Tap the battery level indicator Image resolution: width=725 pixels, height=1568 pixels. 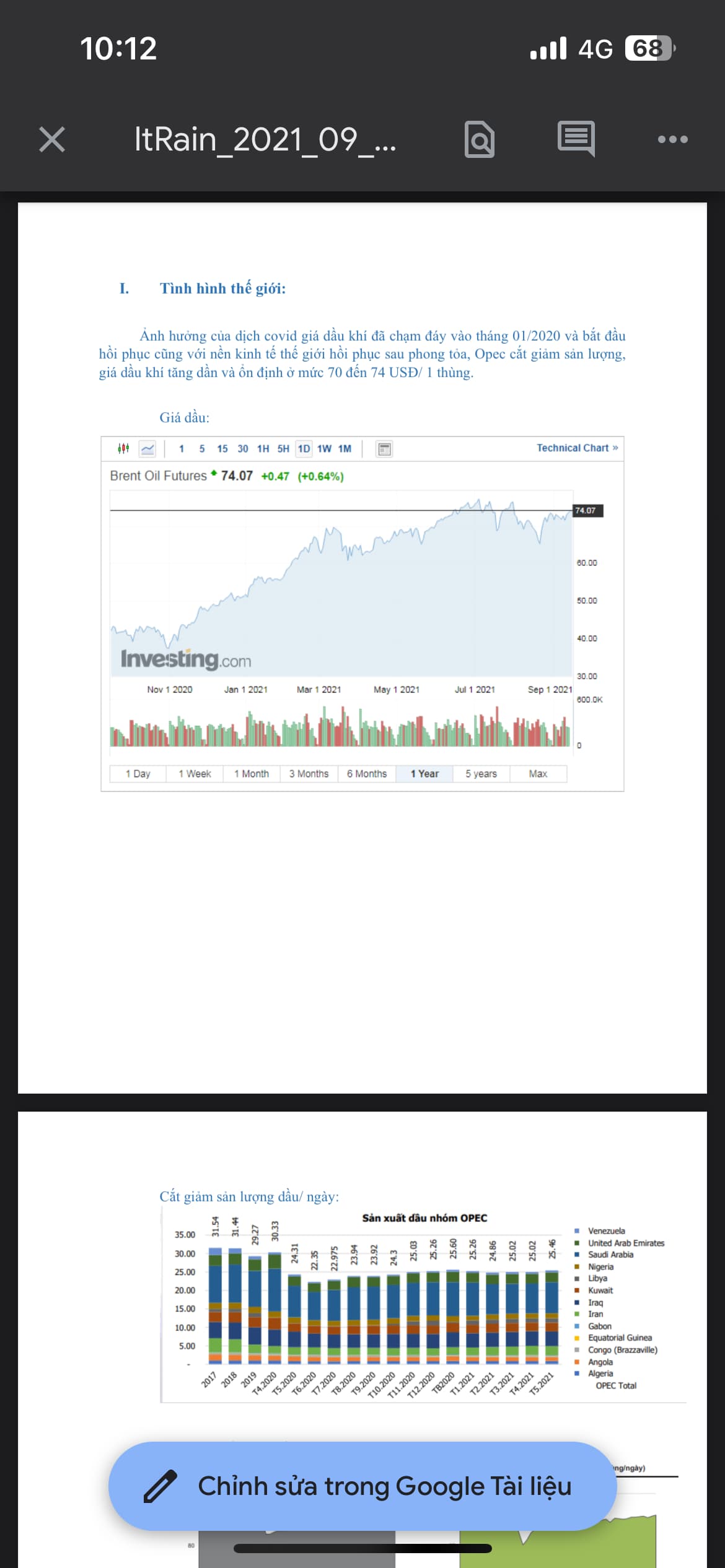(649, 48)
